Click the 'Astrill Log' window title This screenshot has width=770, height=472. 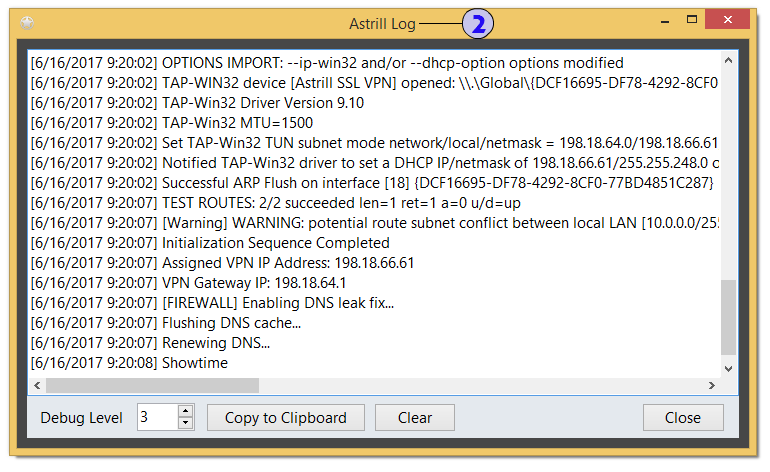pyautogui.click(x=382, y=24)
